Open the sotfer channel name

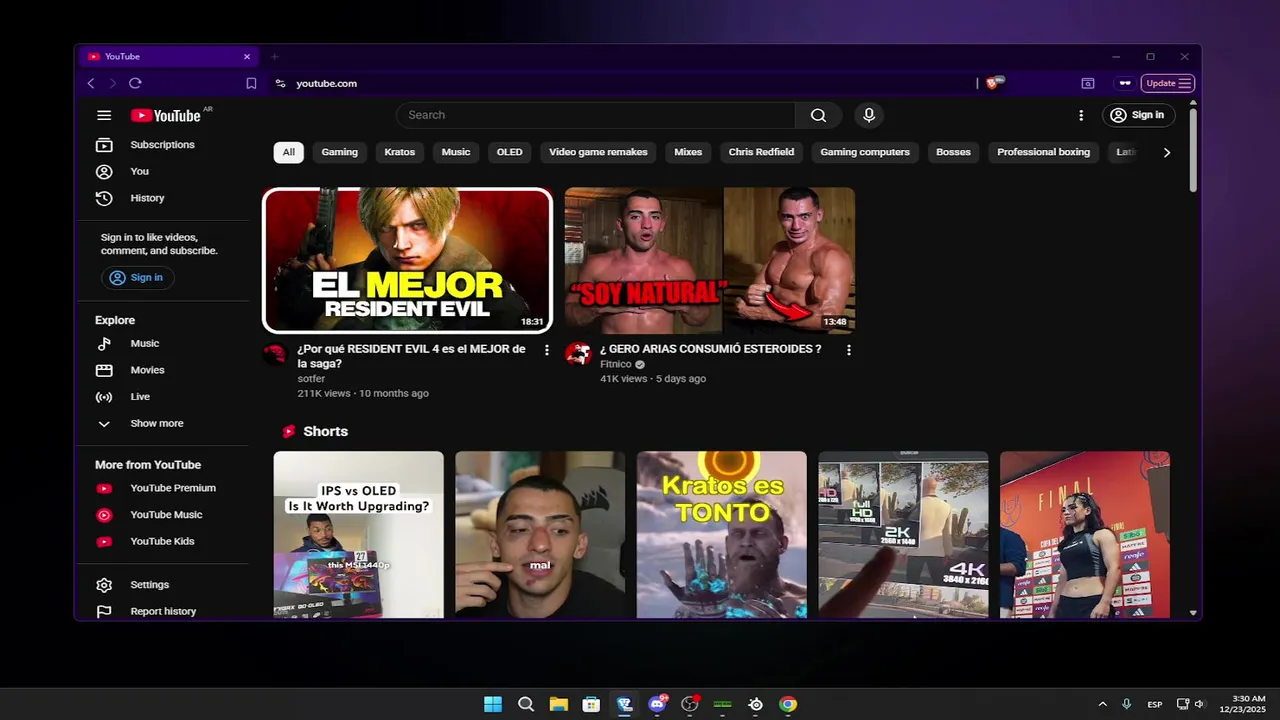(x=311, y=379)
